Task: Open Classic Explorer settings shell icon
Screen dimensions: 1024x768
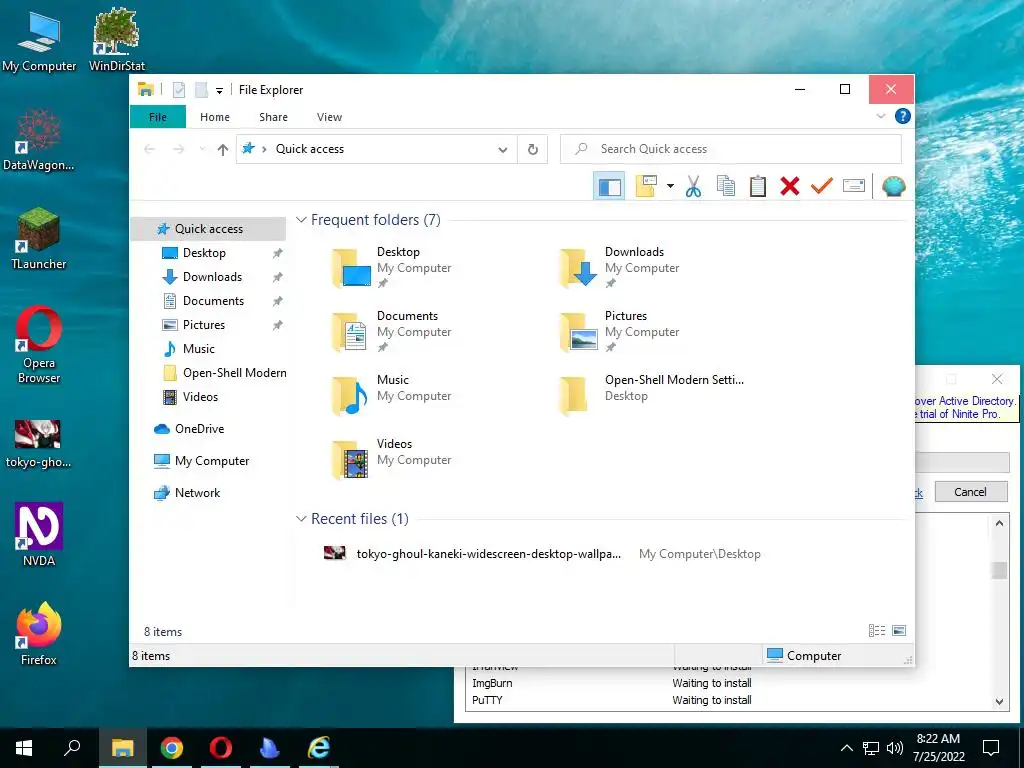Action: pyautogui.click(x=893, y=187)
